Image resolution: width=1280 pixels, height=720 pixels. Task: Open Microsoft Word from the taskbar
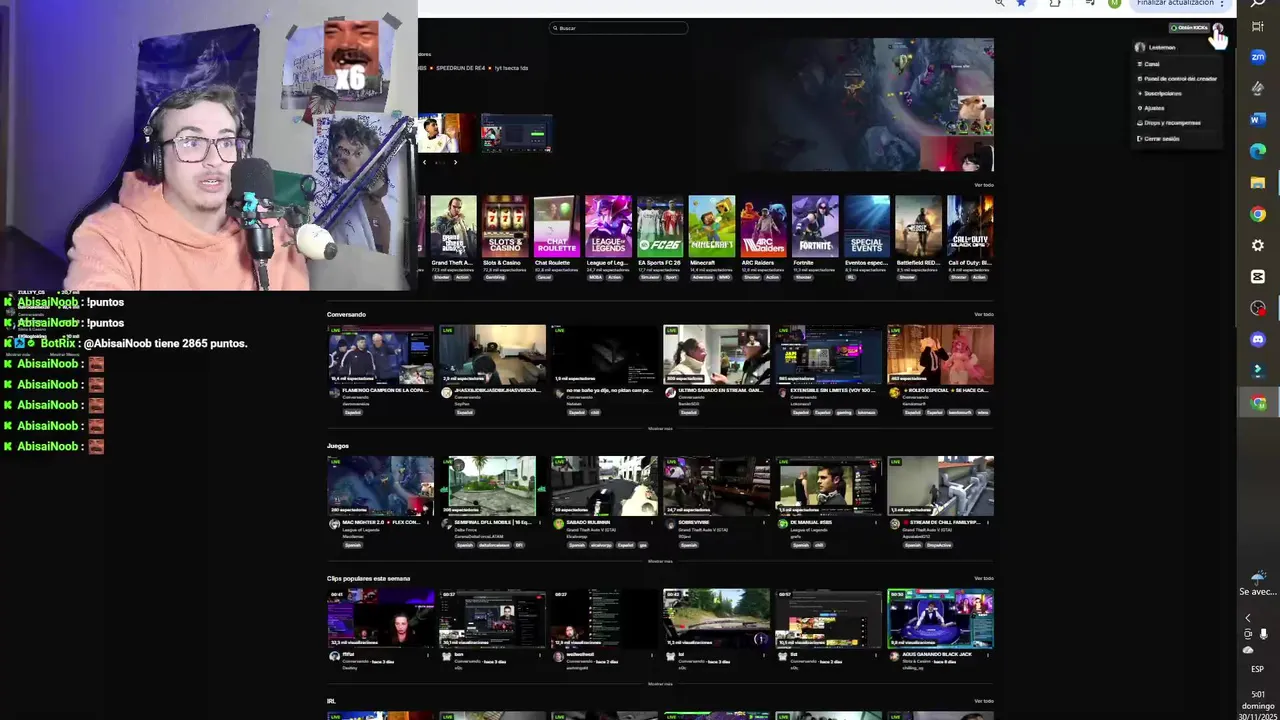point(1258,119)
